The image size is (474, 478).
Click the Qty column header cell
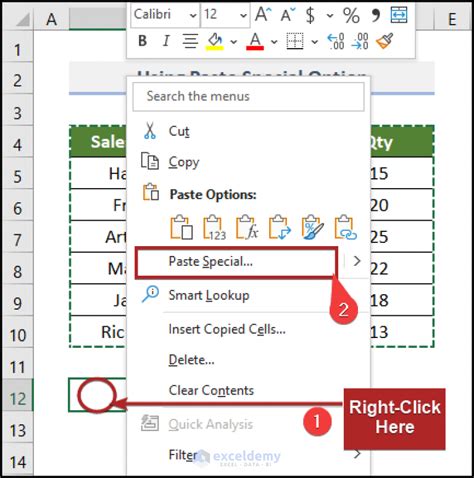pyautogui.click(x=402, y=142)
